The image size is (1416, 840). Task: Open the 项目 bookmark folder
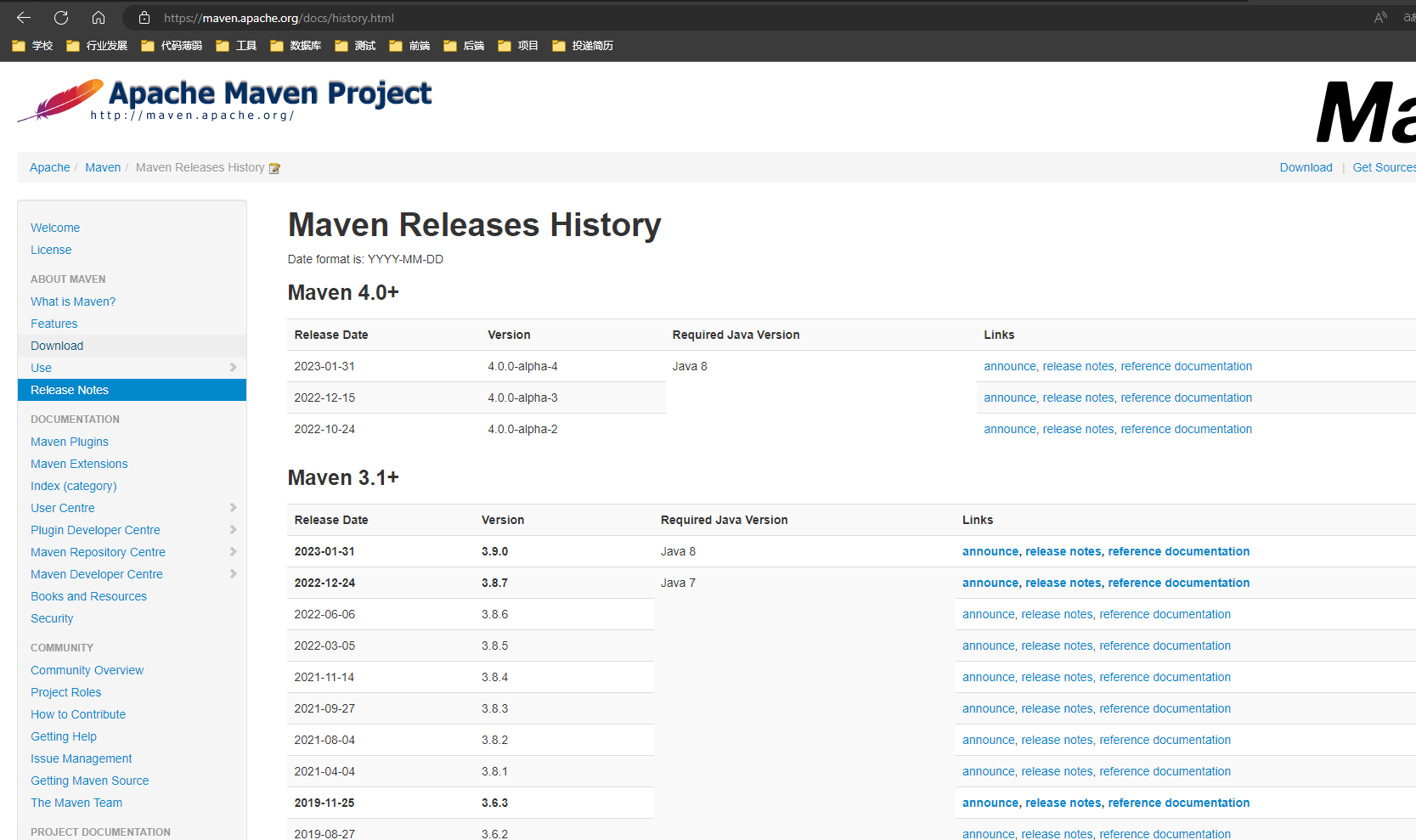click(519, 46)
